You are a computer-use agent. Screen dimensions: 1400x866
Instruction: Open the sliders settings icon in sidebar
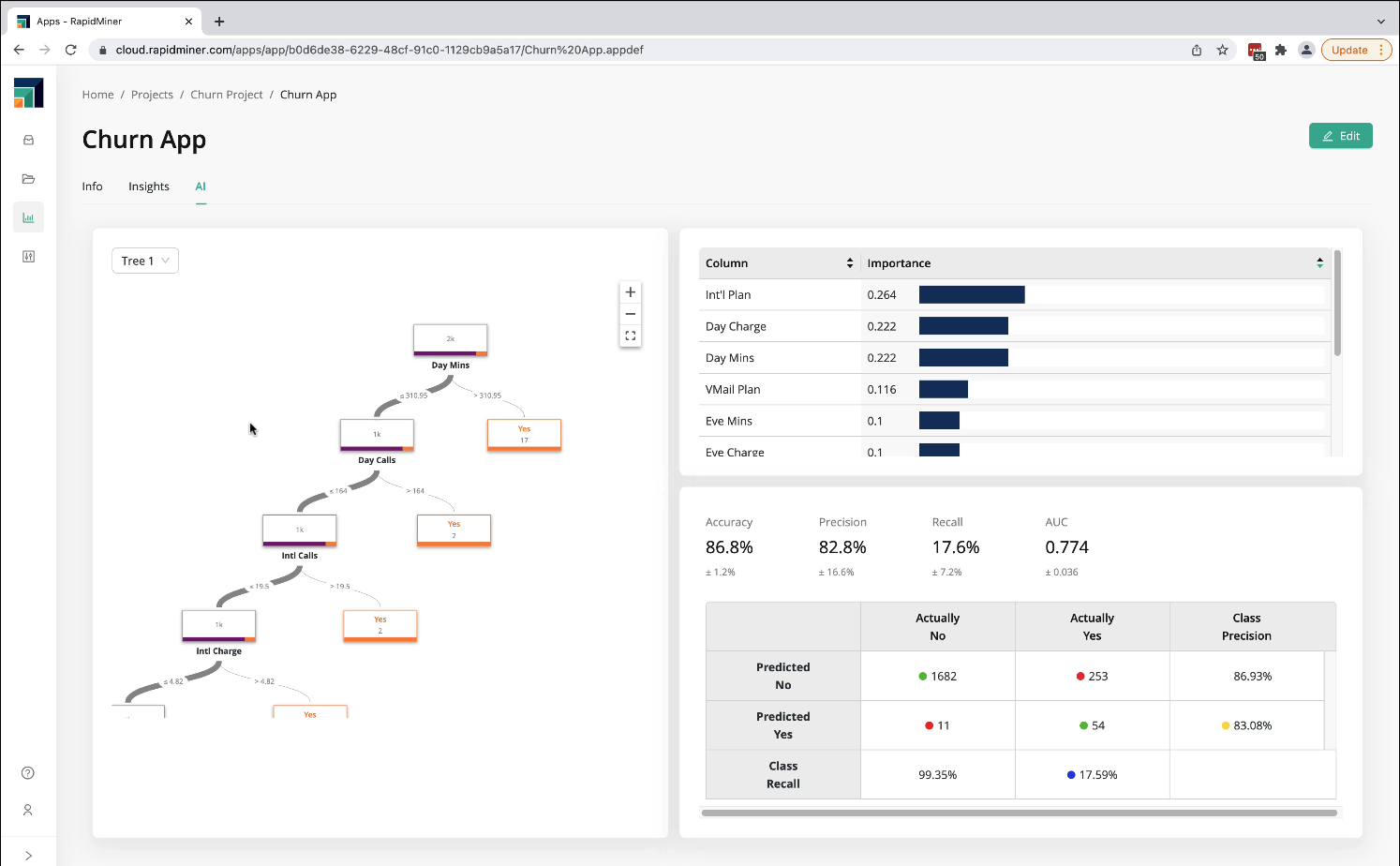29,257
